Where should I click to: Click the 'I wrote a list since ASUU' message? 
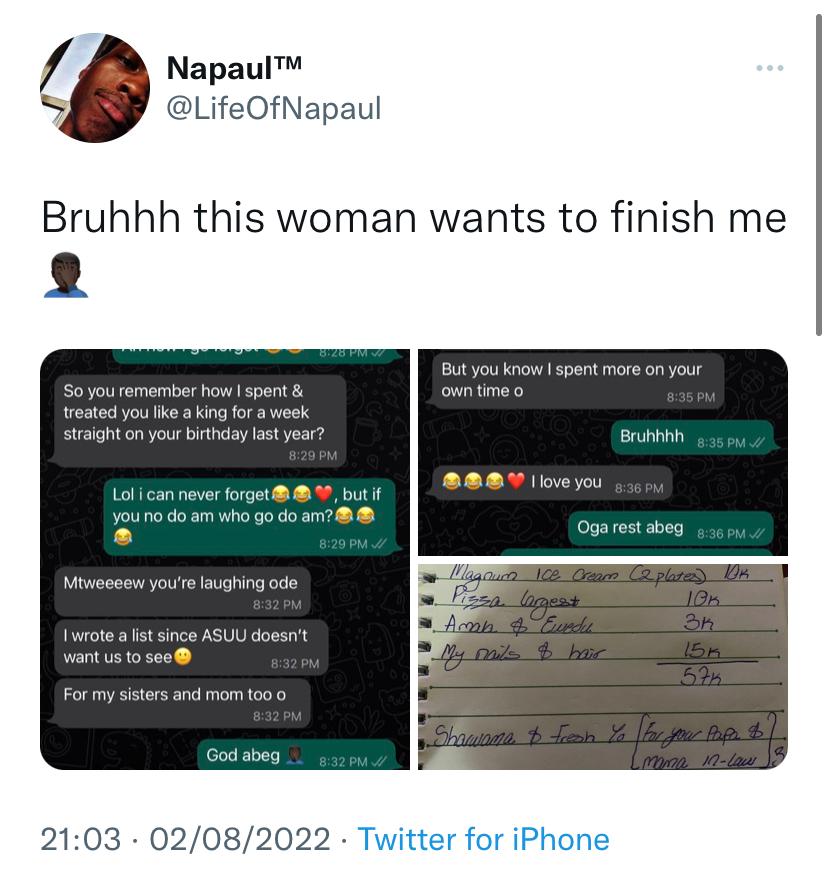pos(191,647)
